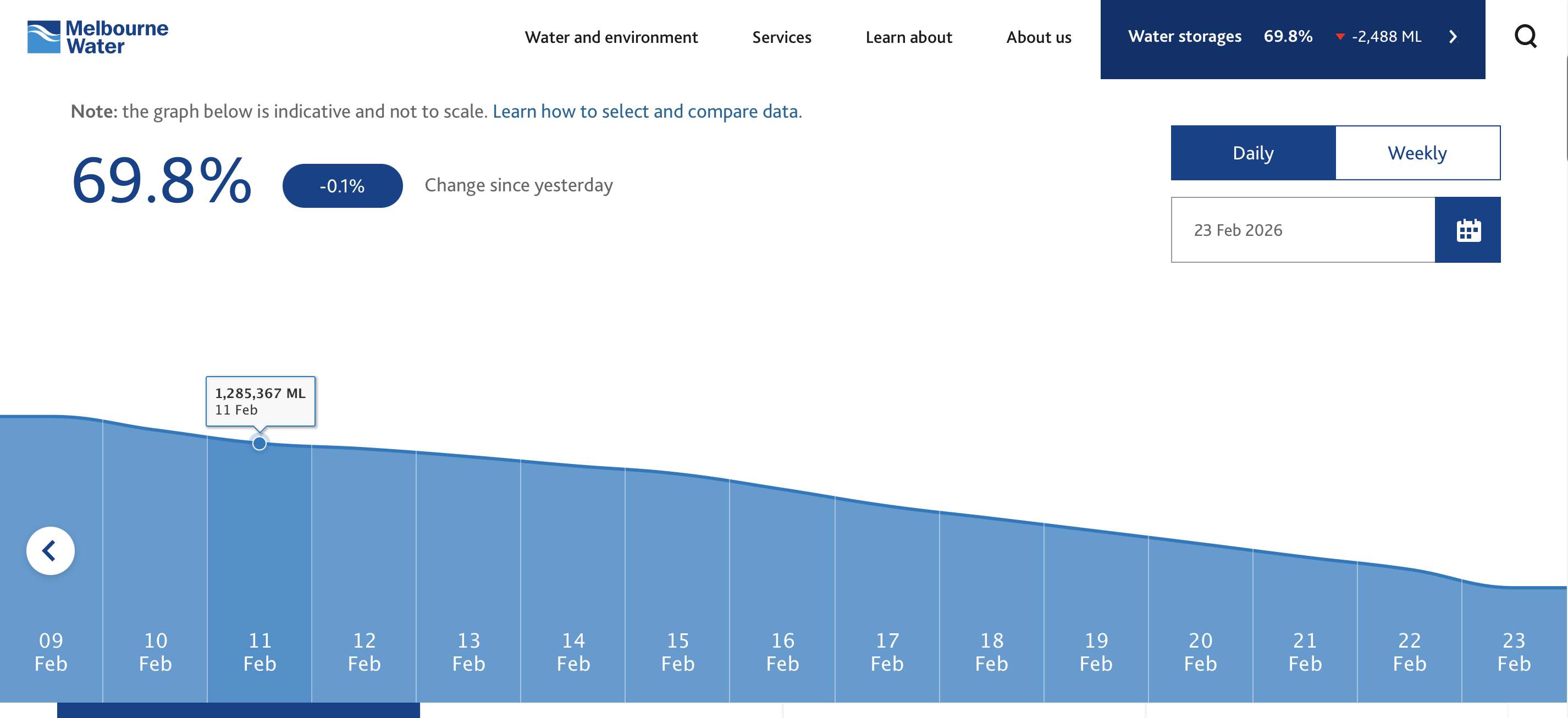This screenshot has height=718, width=1568.
Task: Click the red down-triangle storage indicator
Action: tap(1339, 37)
